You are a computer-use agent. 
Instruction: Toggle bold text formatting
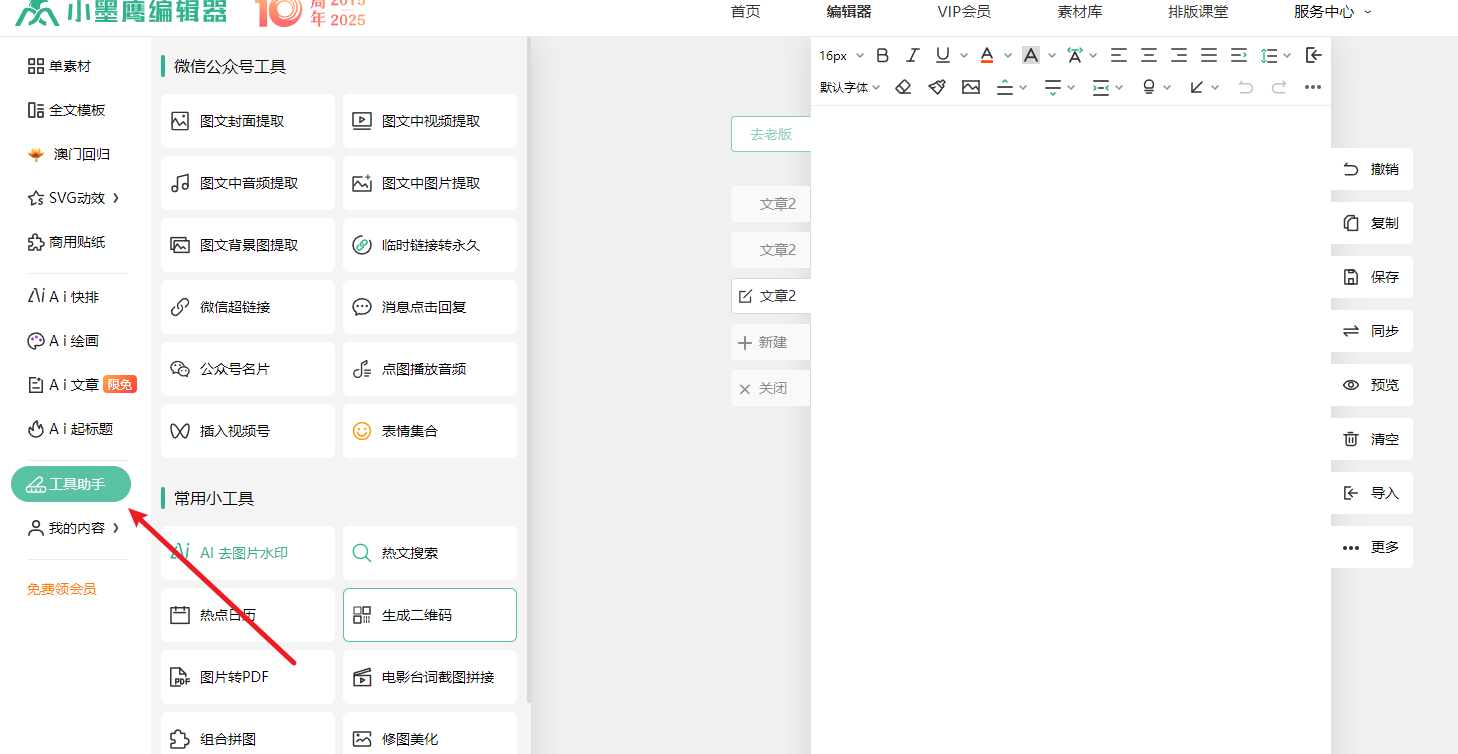pyautogui.click(x=882, y=55)
